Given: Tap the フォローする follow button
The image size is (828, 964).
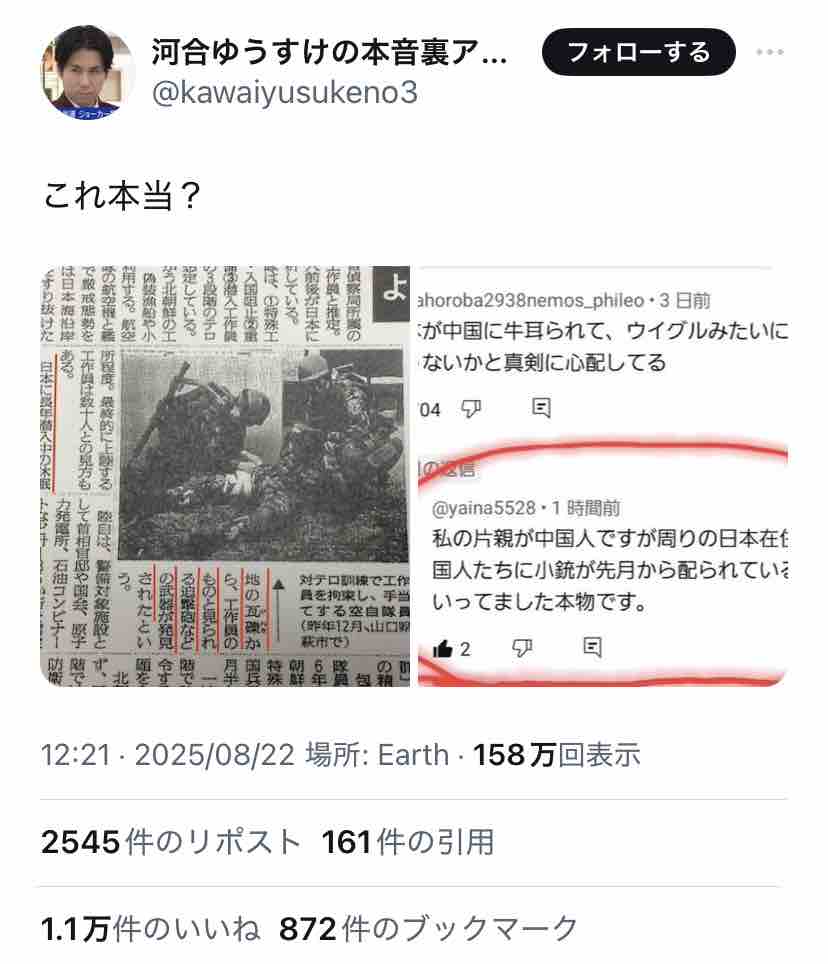Looking at the screenshot, I should click(639, 52).
